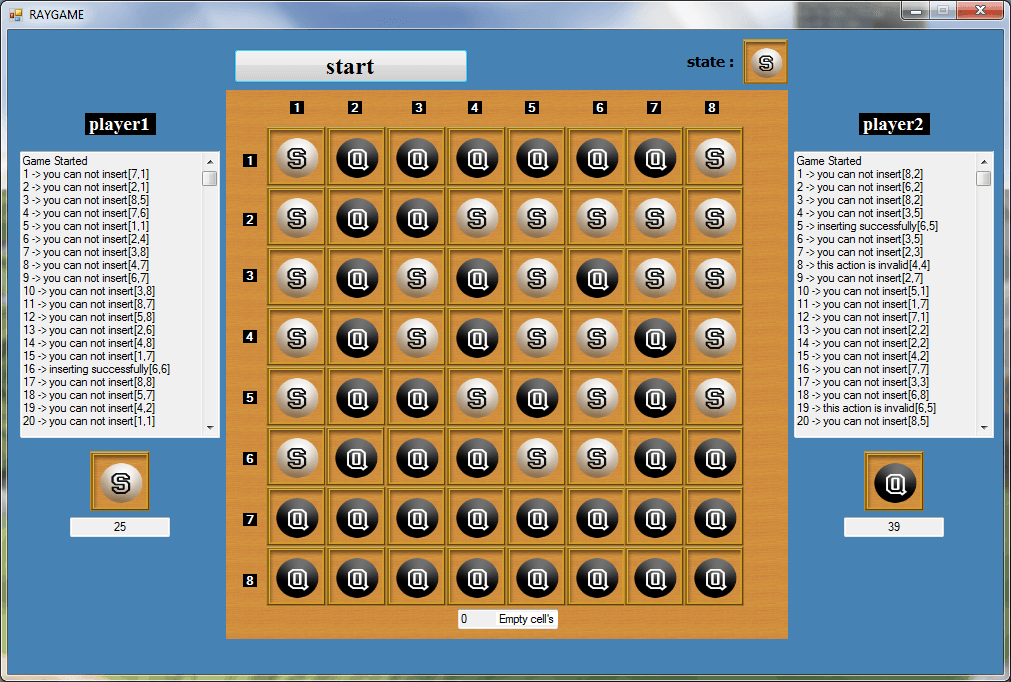The width and height of the screenshot is (1011, 682).
Task: Click 'Game Started' in player1 log
Action: pyautogui.click(x=55, y=161)
